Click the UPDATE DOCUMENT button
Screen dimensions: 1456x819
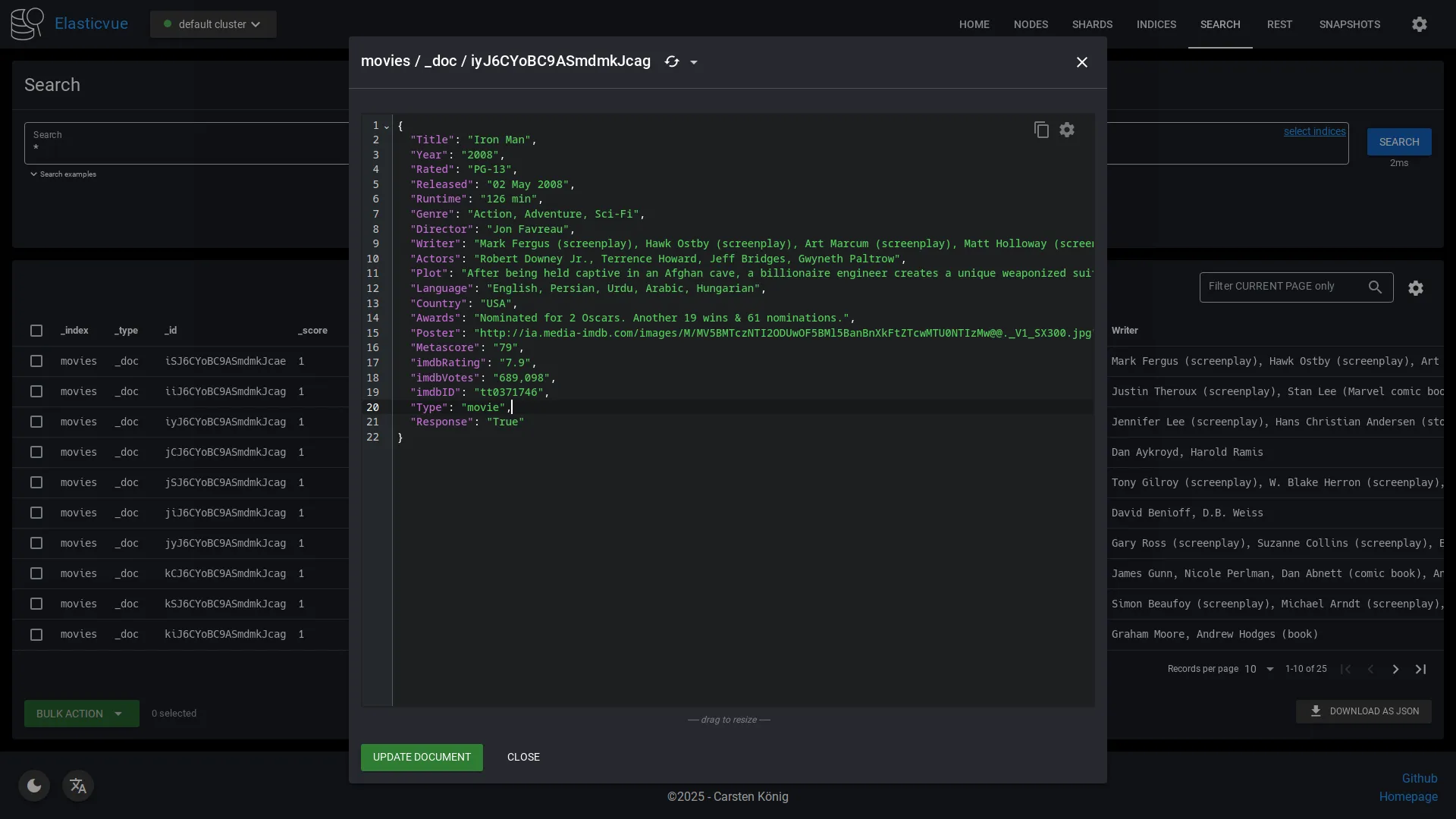point(422,757)
